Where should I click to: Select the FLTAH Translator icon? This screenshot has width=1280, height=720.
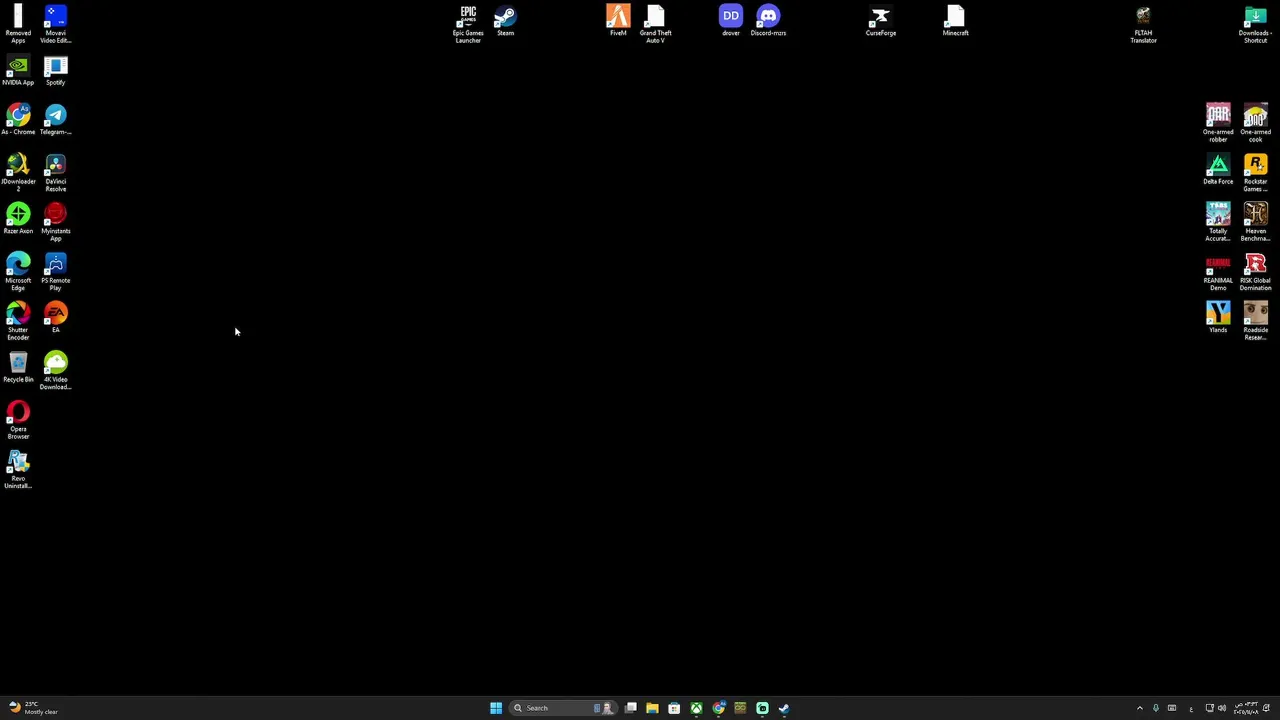click(x=1143, y=24)
